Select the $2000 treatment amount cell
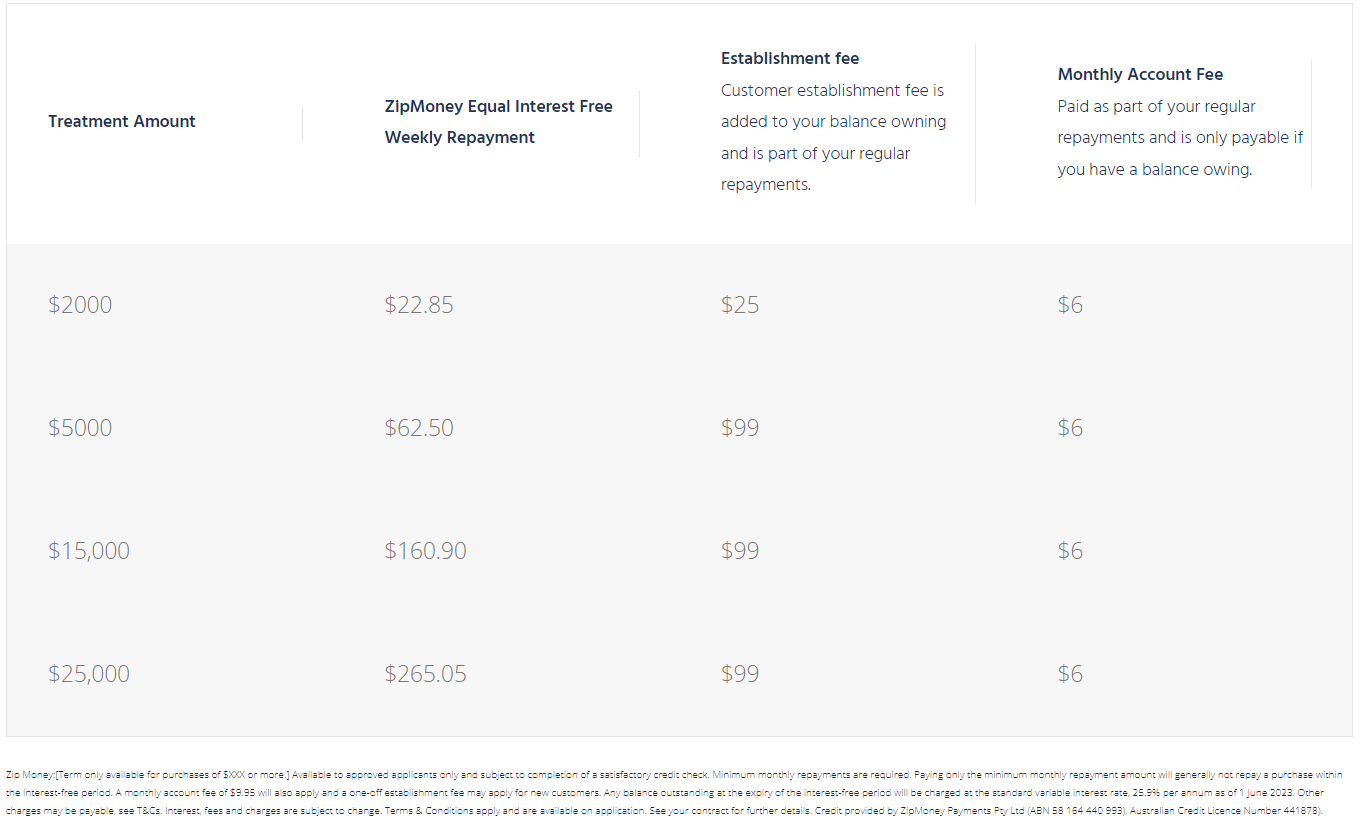The image size is (1361, 819). point(80,305)
